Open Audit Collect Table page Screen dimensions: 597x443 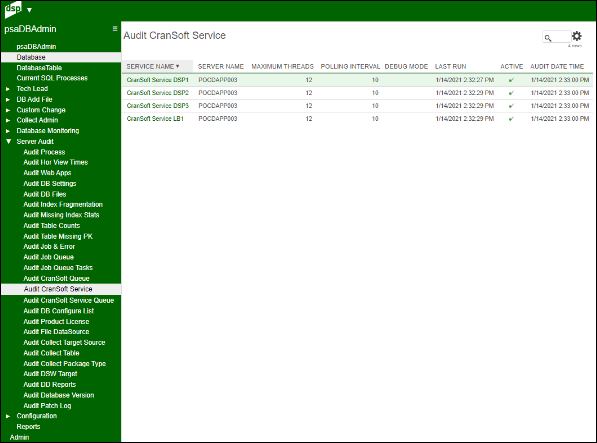pyautogui.click(x=51, y=353)
